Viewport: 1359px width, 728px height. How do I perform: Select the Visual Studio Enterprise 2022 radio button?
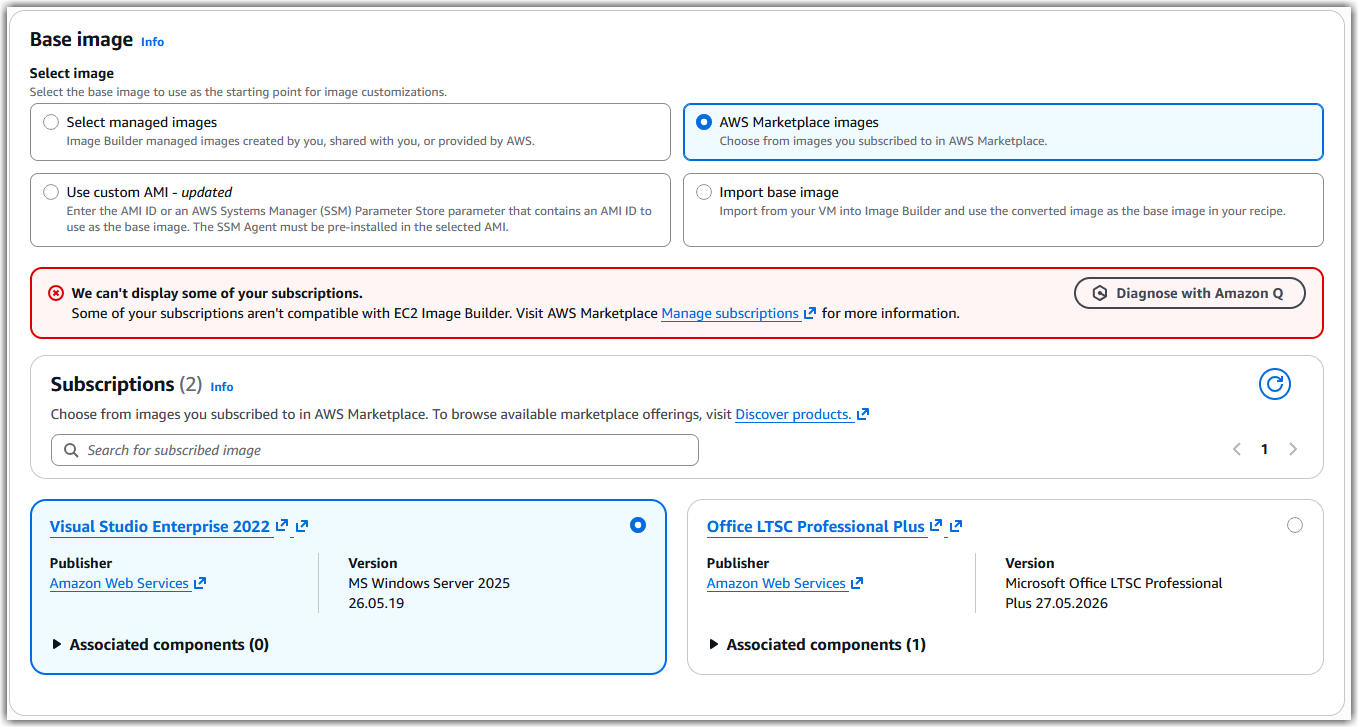click(x=638, y=525)
